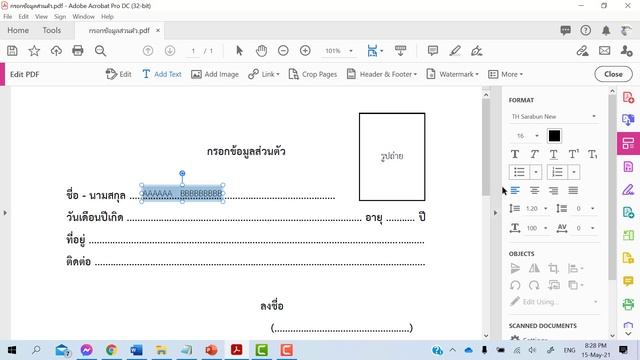Screen dimensions: 640x360
Task: Bookmark file with the star icon
Action: [x=34, y=51]
